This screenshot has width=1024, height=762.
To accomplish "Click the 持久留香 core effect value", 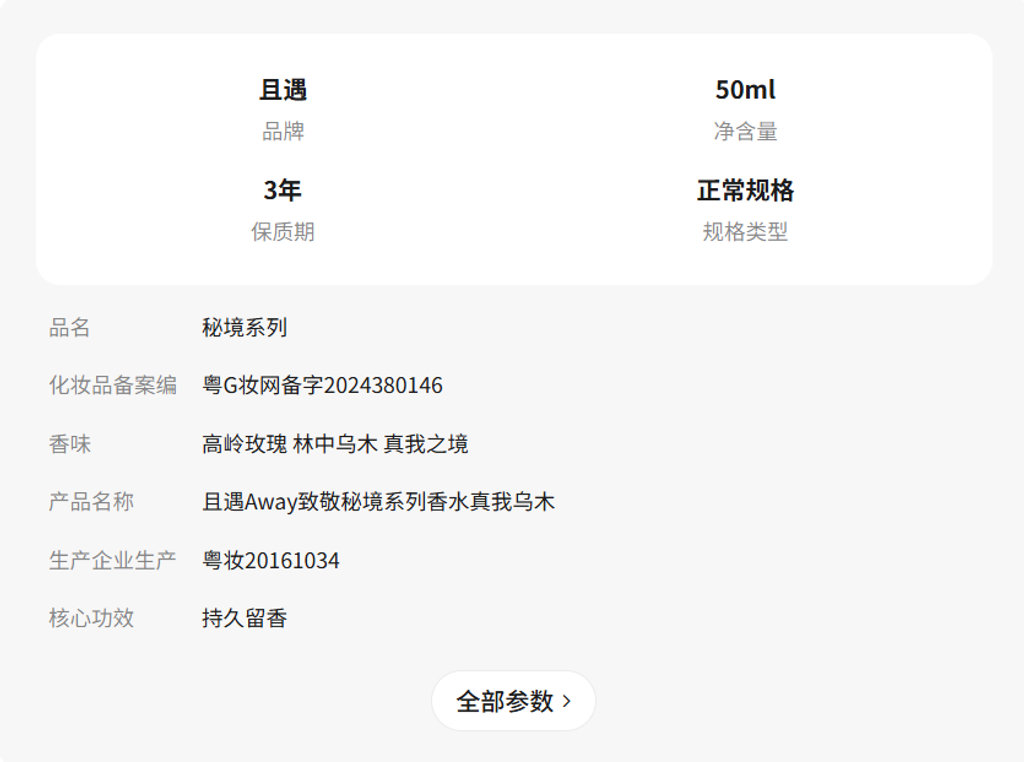I will tap(245, 618).
